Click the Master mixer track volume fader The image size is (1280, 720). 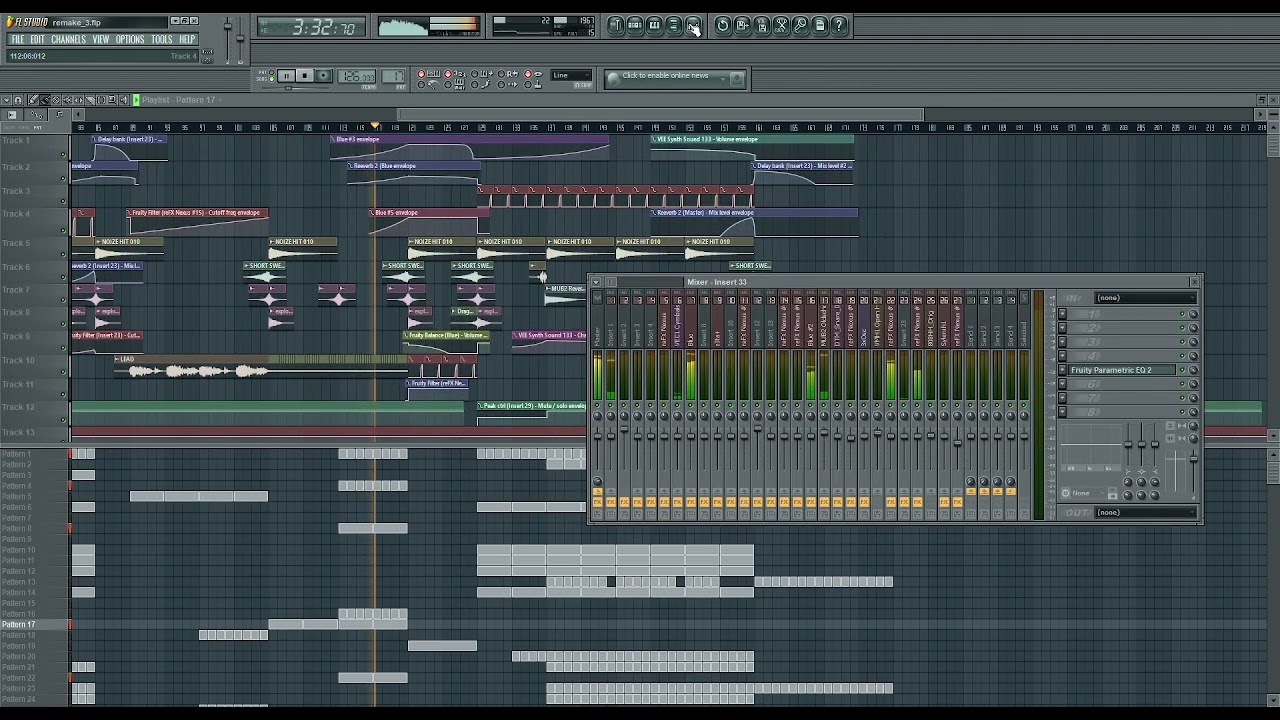point(597,436)
